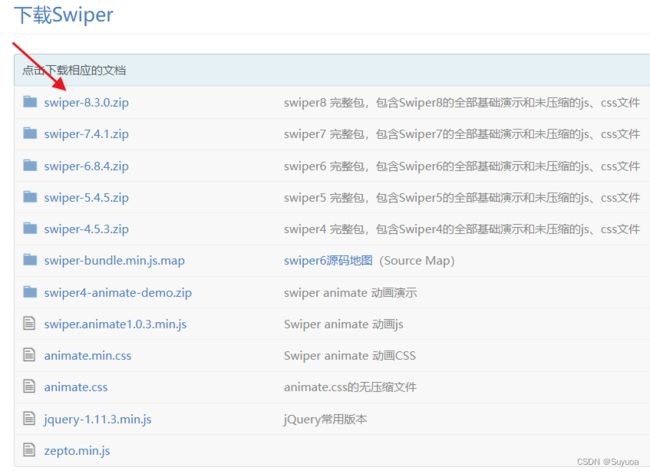Viewport: 650px width, 474px height.
Task: Open the swiper-bundle.min.js.map link
Action: [114, 261]
